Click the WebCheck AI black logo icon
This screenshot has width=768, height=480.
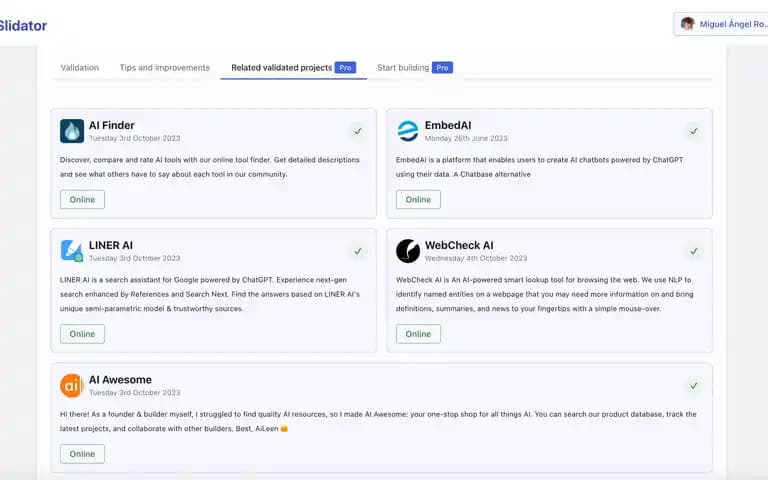408,251
